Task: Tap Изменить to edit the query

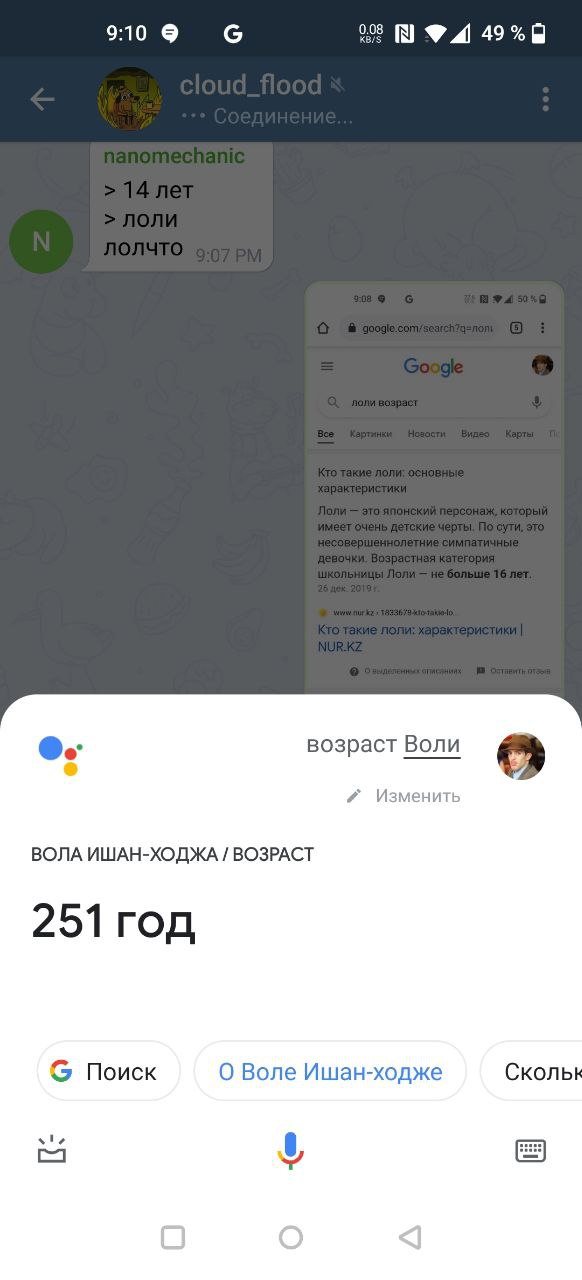Action: click(x=418, y=796)
